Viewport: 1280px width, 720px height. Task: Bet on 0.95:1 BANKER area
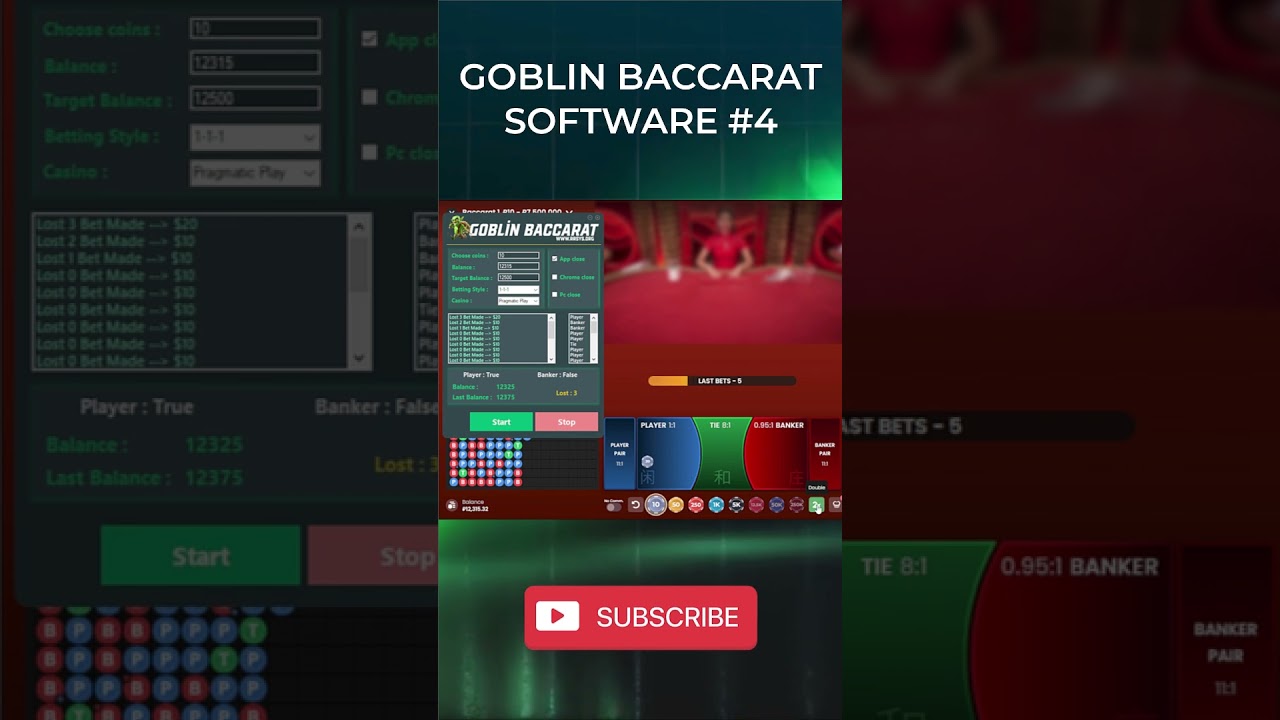coord(777,452)
